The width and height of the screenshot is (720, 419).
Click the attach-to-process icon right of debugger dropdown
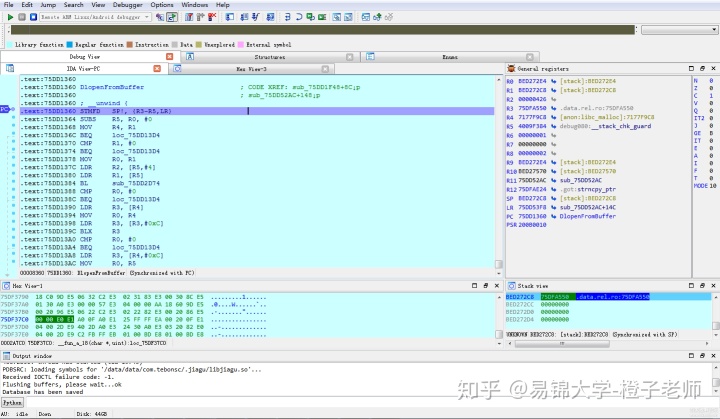(160, 17)
